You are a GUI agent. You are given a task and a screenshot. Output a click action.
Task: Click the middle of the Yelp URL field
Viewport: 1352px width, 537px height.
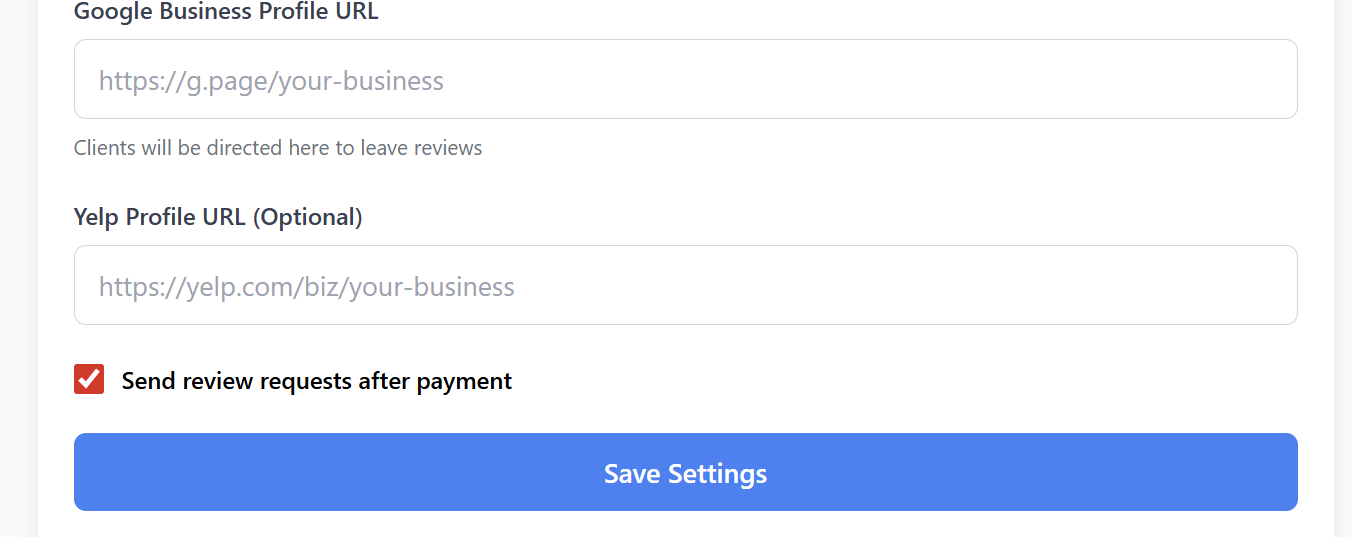tap(686, 285)
